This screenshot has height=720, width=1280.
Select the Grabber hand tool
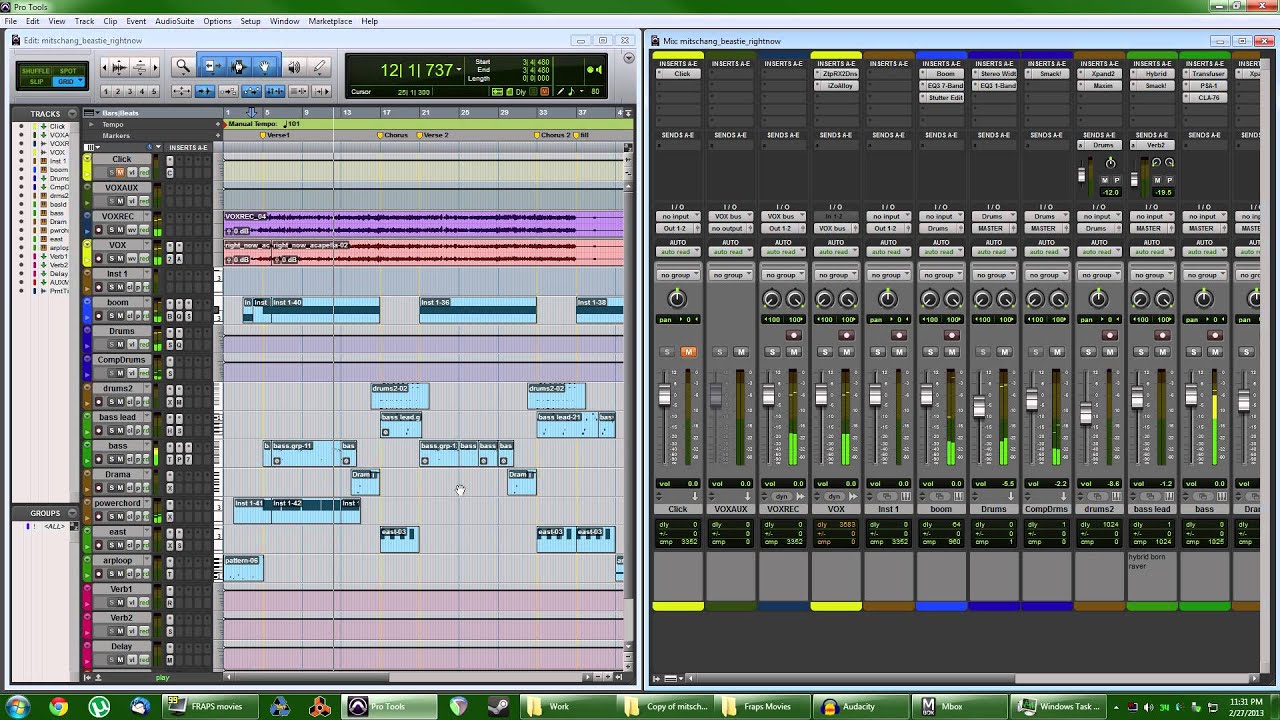pyautogui.click(x=265, y=67)
